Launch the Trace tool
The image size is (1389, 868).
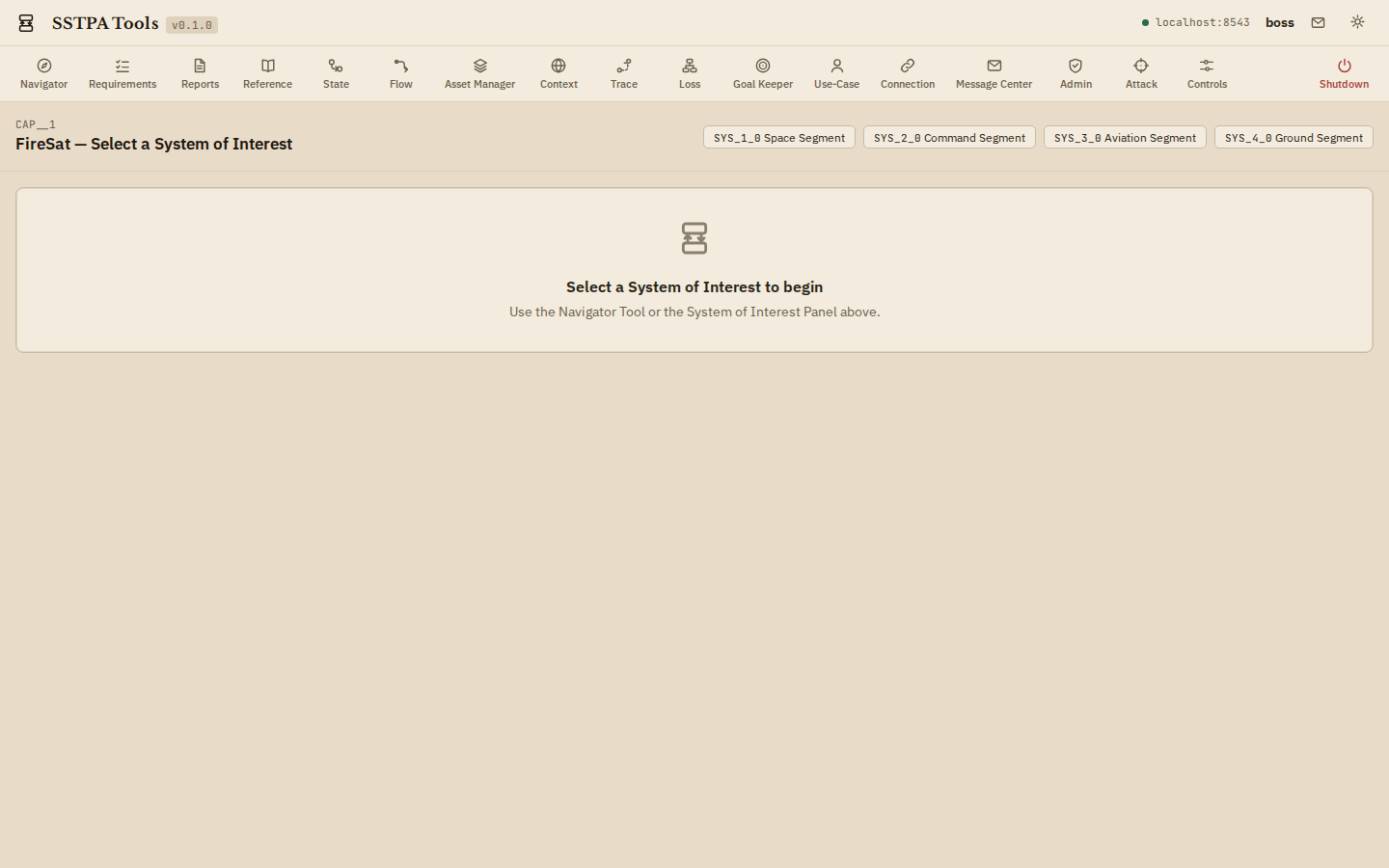pyautogui.click(x=624, y=73)
